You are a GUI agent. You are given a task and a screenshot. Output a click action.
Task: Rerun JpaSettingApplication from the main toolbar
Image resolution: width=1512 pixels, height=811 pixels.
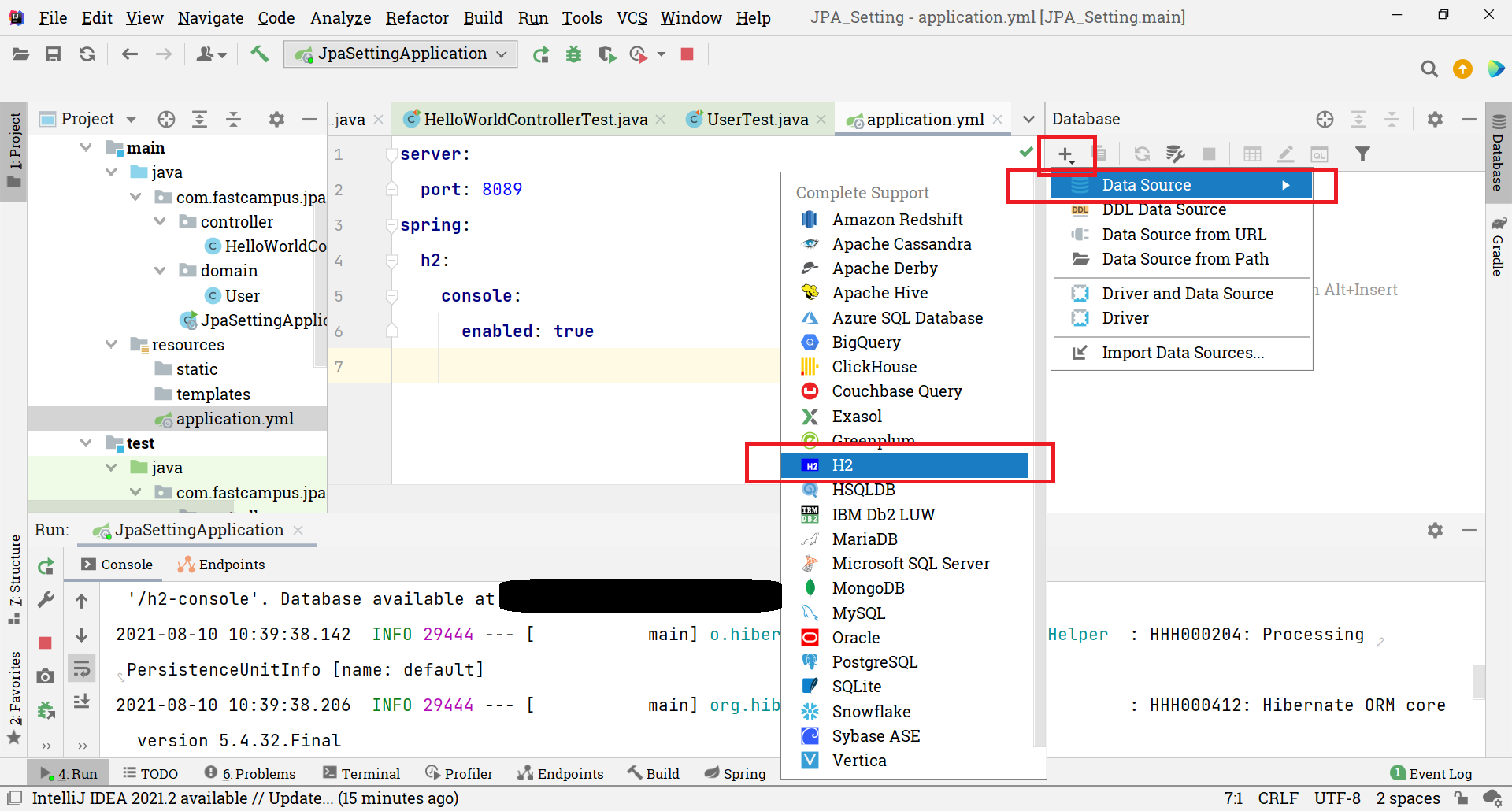point(541,54)
